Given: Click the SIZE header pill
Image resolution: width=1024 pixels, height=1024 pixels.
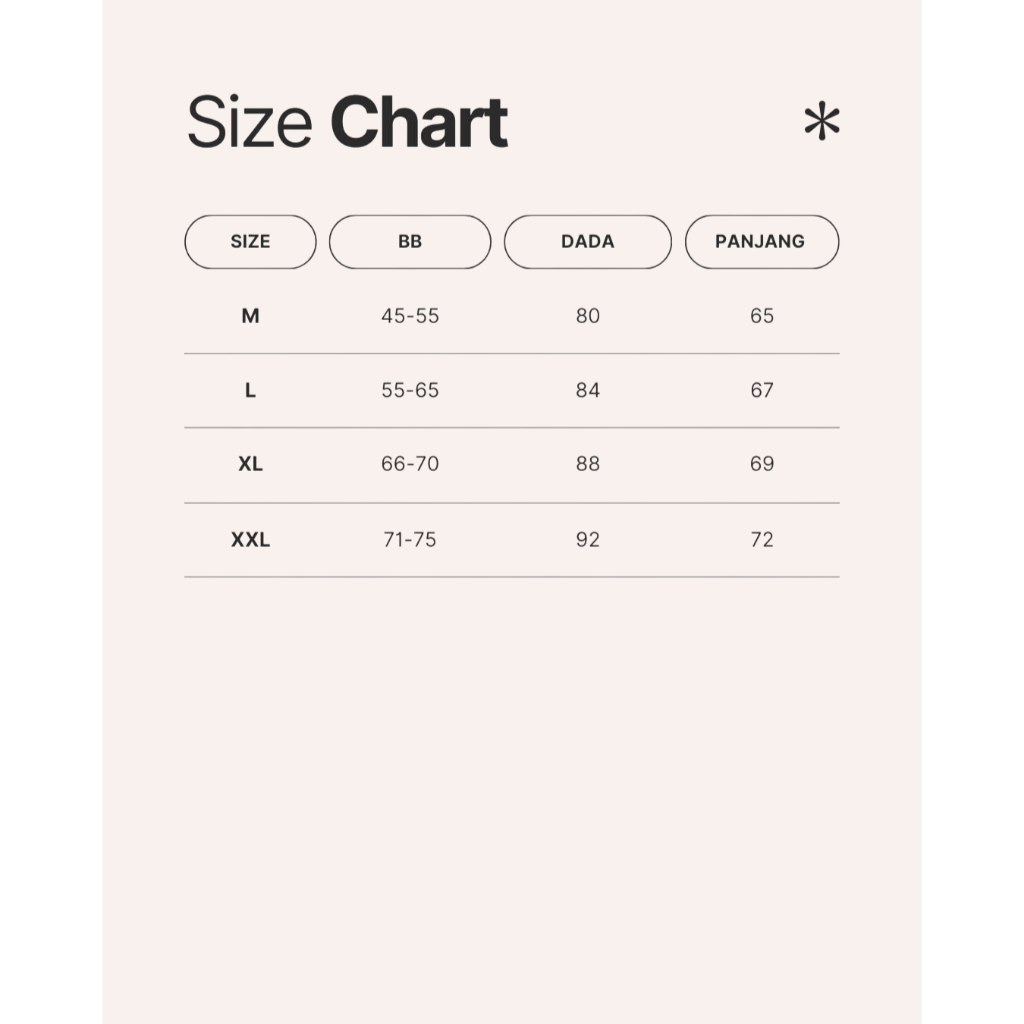Looking at the screenshot, I should click(250, 242).
